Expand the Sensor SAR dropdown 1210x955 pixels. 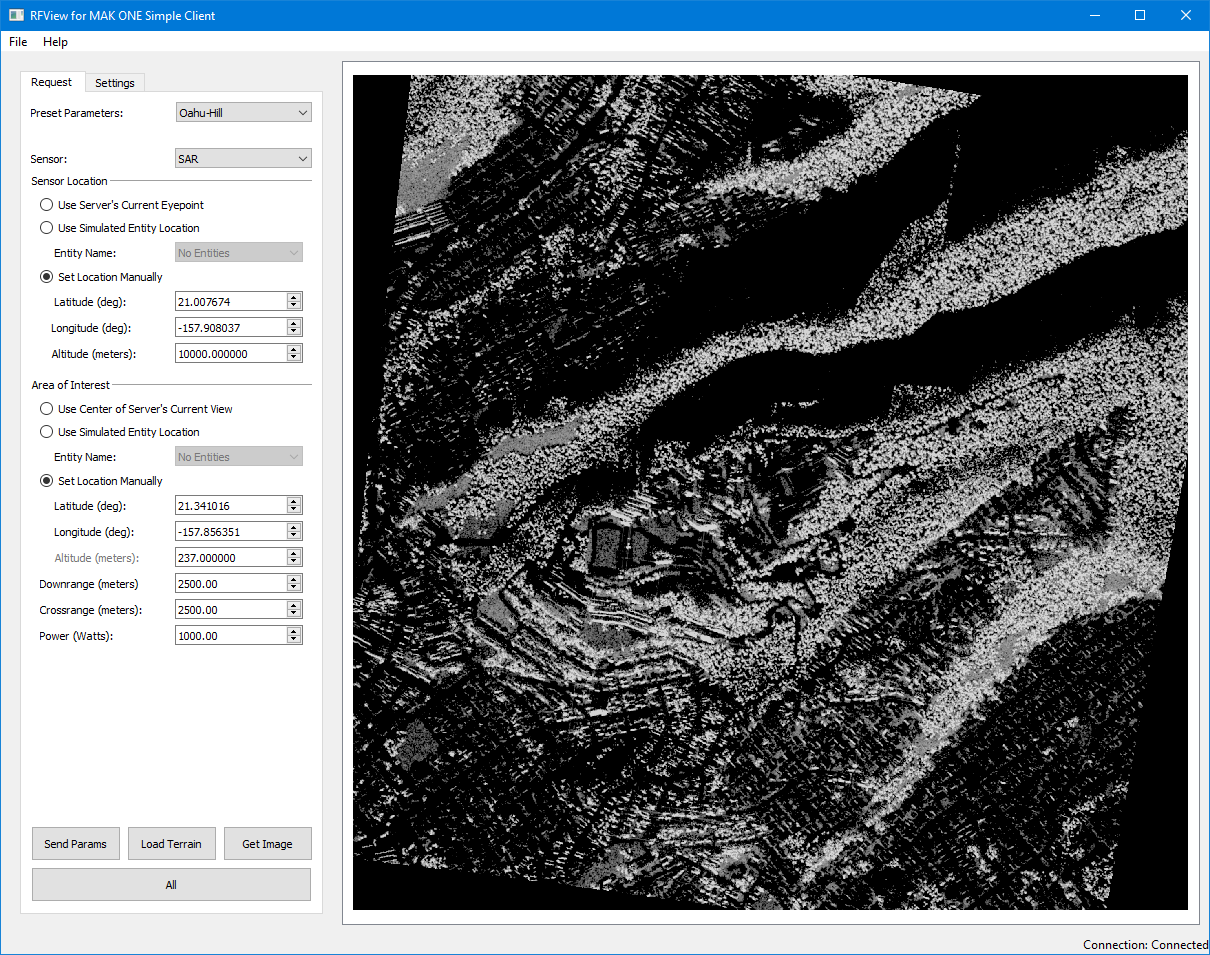click(243, 159)
